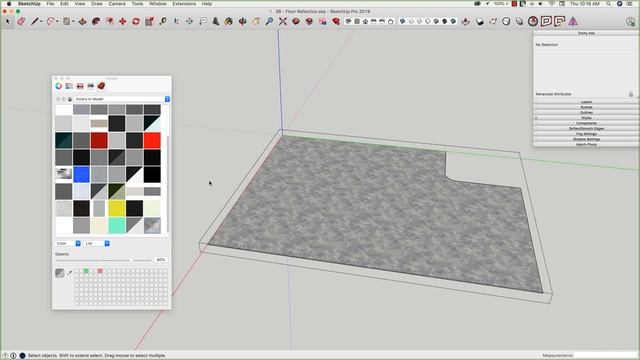Viewport: 640px width, 360px height.
Task: Open the List dropdown in Colors panel
Action: [x=96, y=243]
